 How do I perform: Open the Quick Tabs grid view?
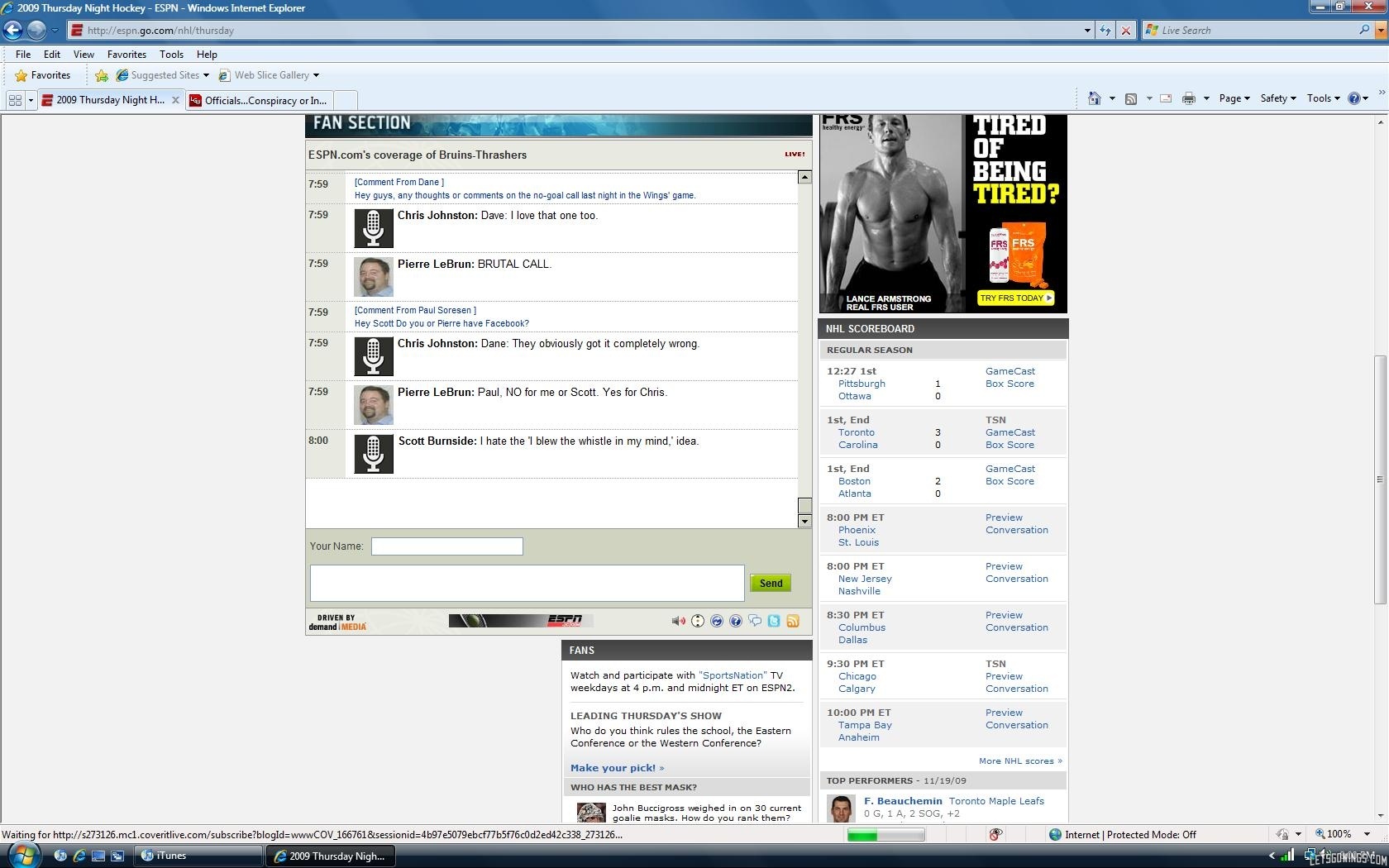coord(15,100)
